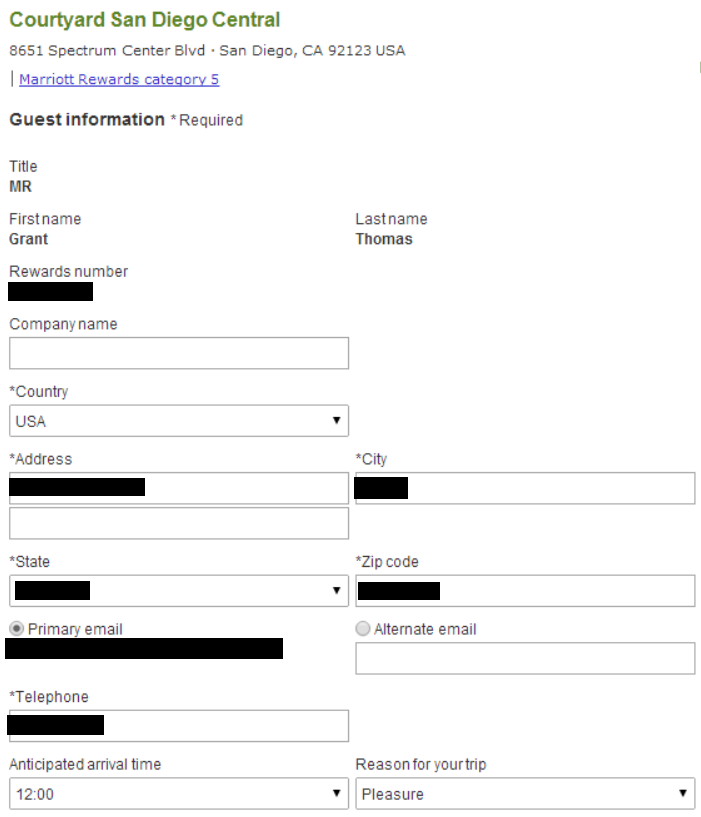Select the Primary email radio button
The image size is (701, 817).
point(17,628)
